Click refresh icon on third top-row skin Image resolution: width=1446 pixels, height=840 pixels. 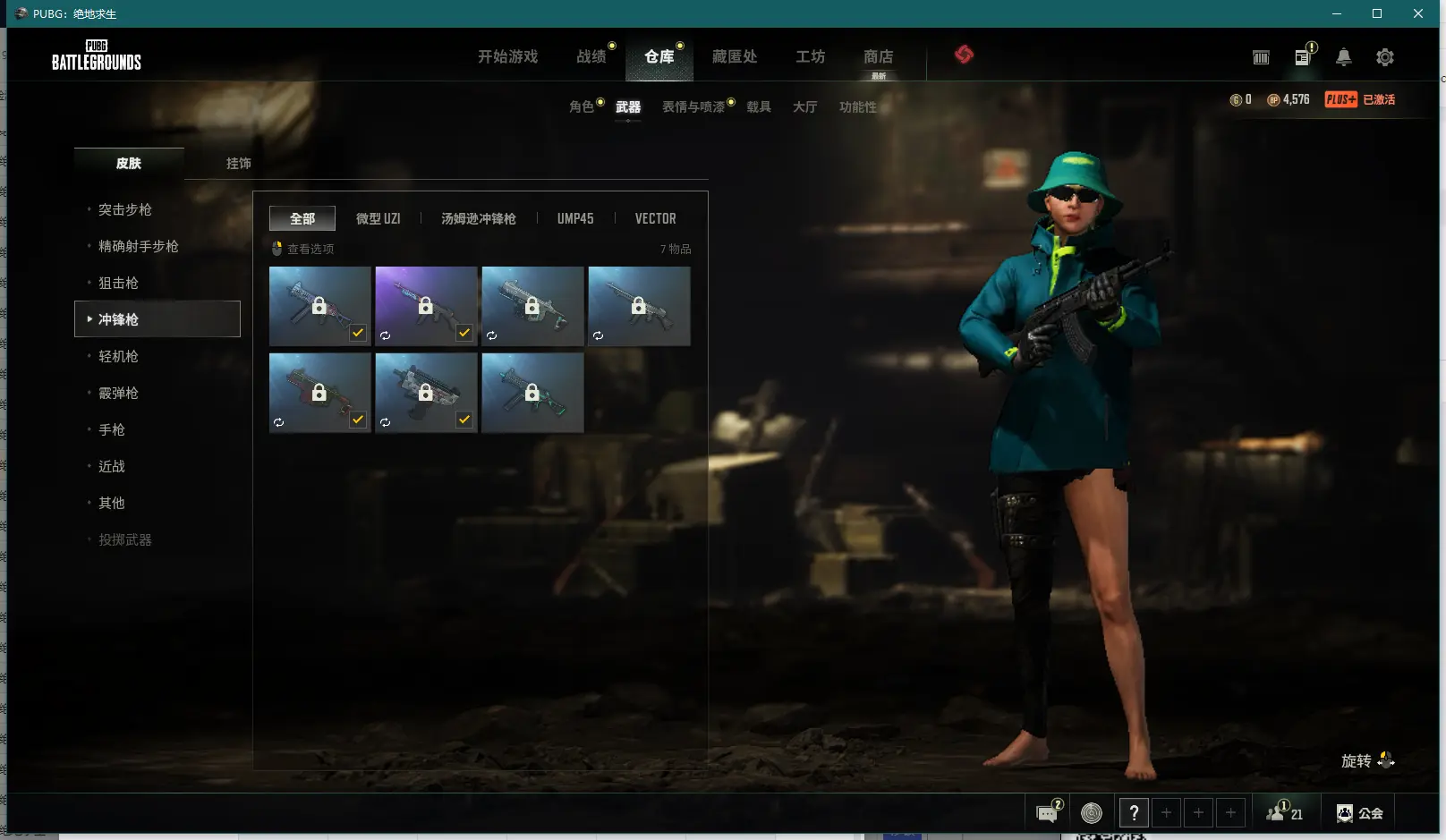(491, 335)
